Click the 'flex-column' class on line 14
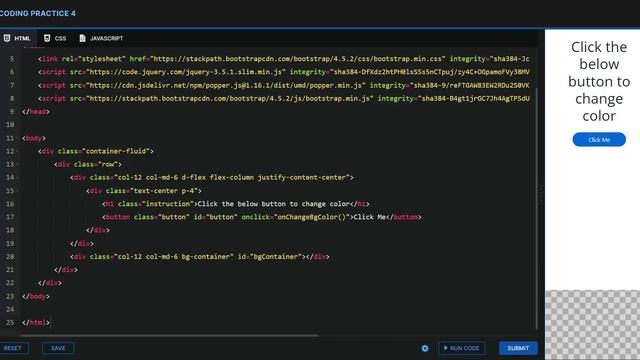This screenshot has width=640, height=360. [232, 178]
